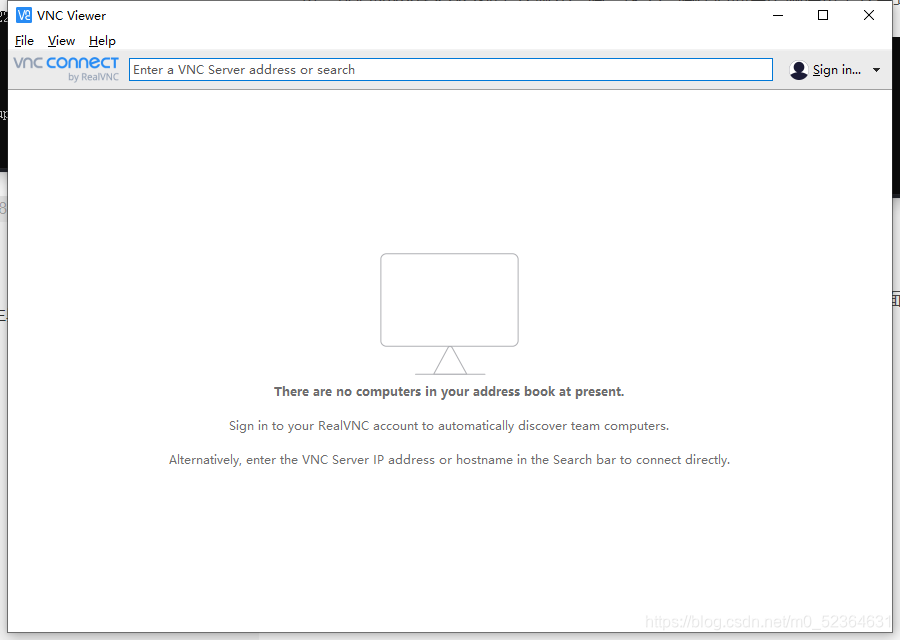The image size is (900, 640).
Task: Click the VNC Connect by RealVNC logo
Action: pyautogui.click(x=66, y=69)
